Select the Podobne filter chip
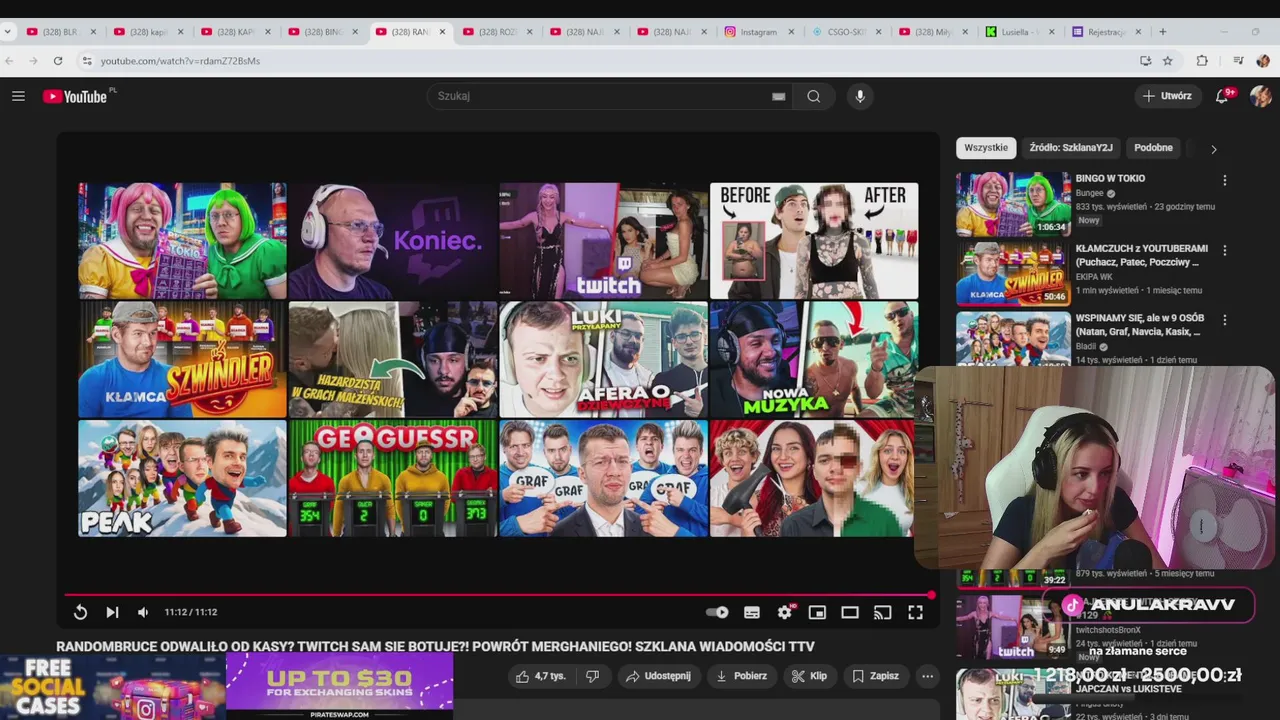Image resolution: width=1280 pixels, height=720 pixels. pyautogui.click(x=1153, y=148)
